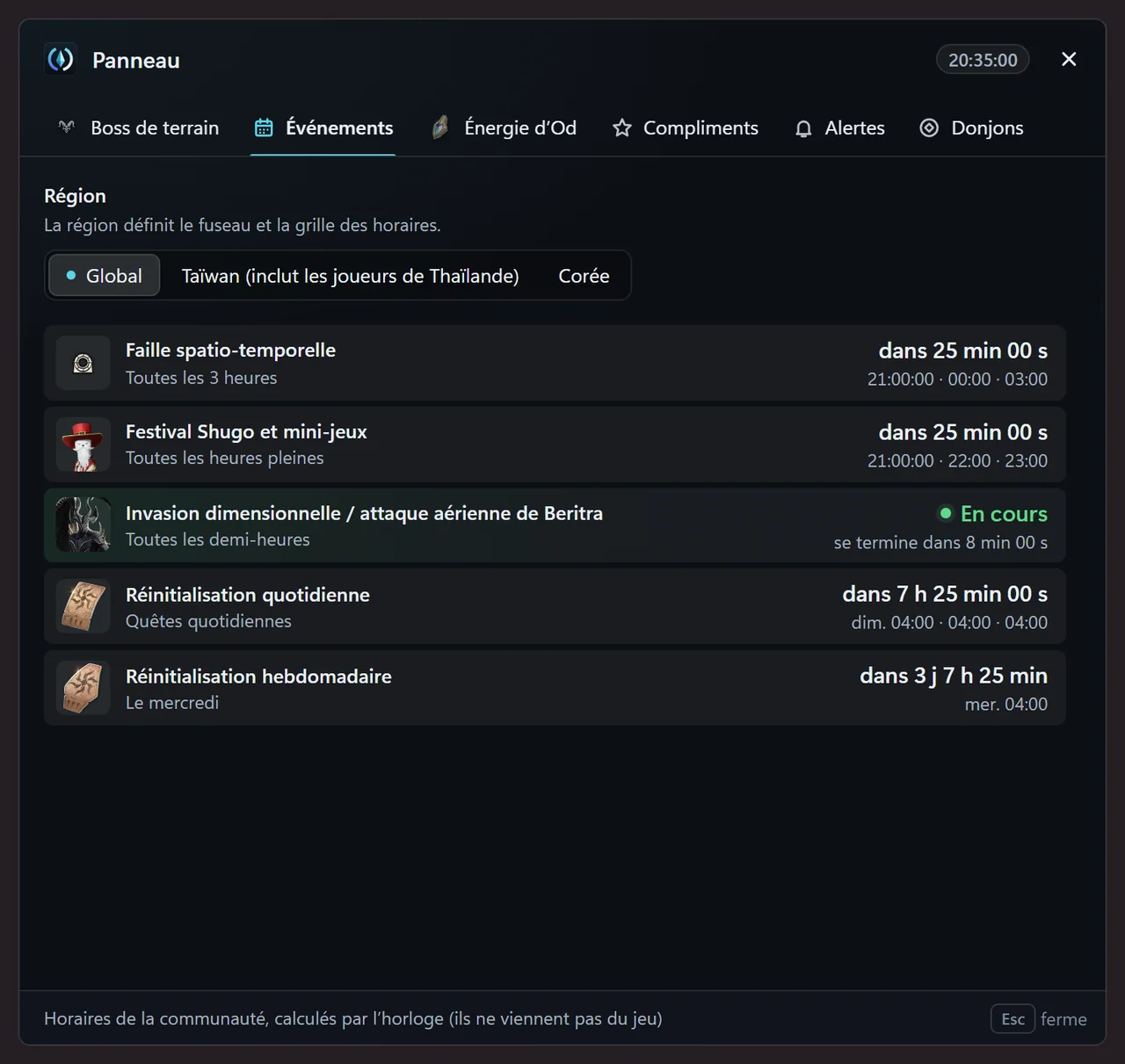Close the Panneau window with X
The height and width of the screenshot is (1064, 1125).
[1069, 59]
